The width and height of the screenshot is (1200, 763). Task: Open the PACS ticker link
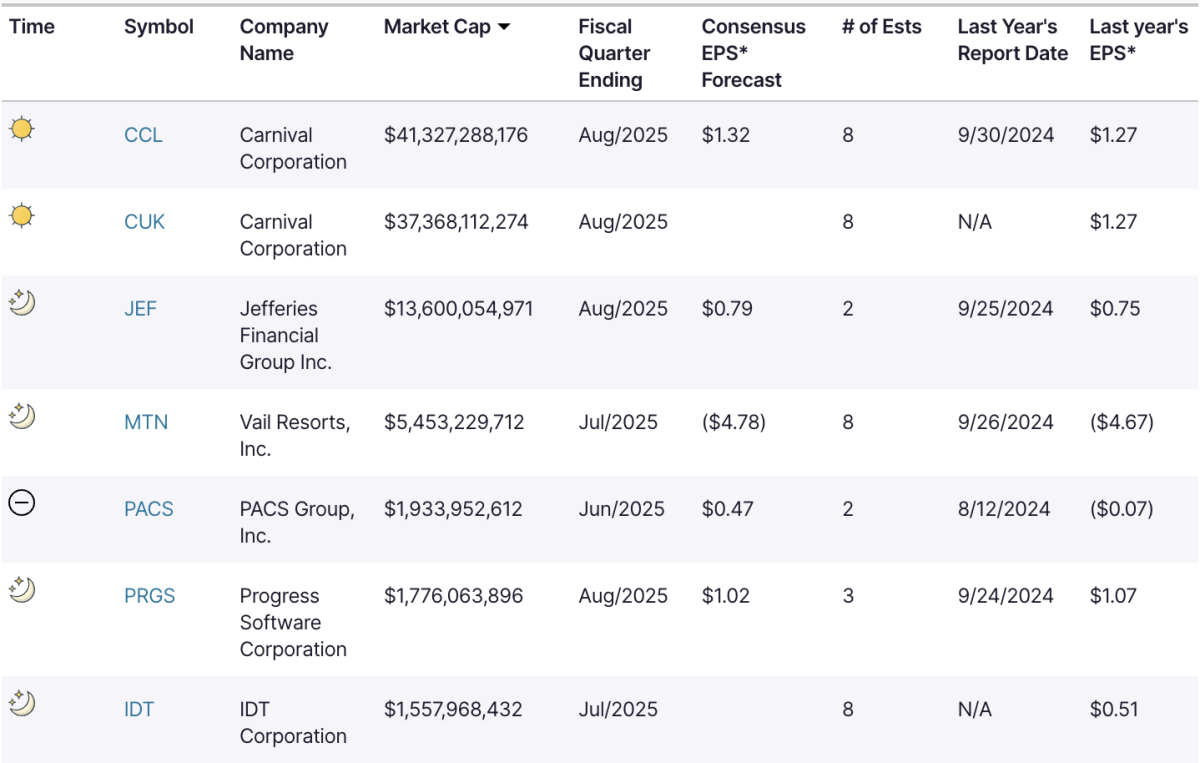[149, 509]
